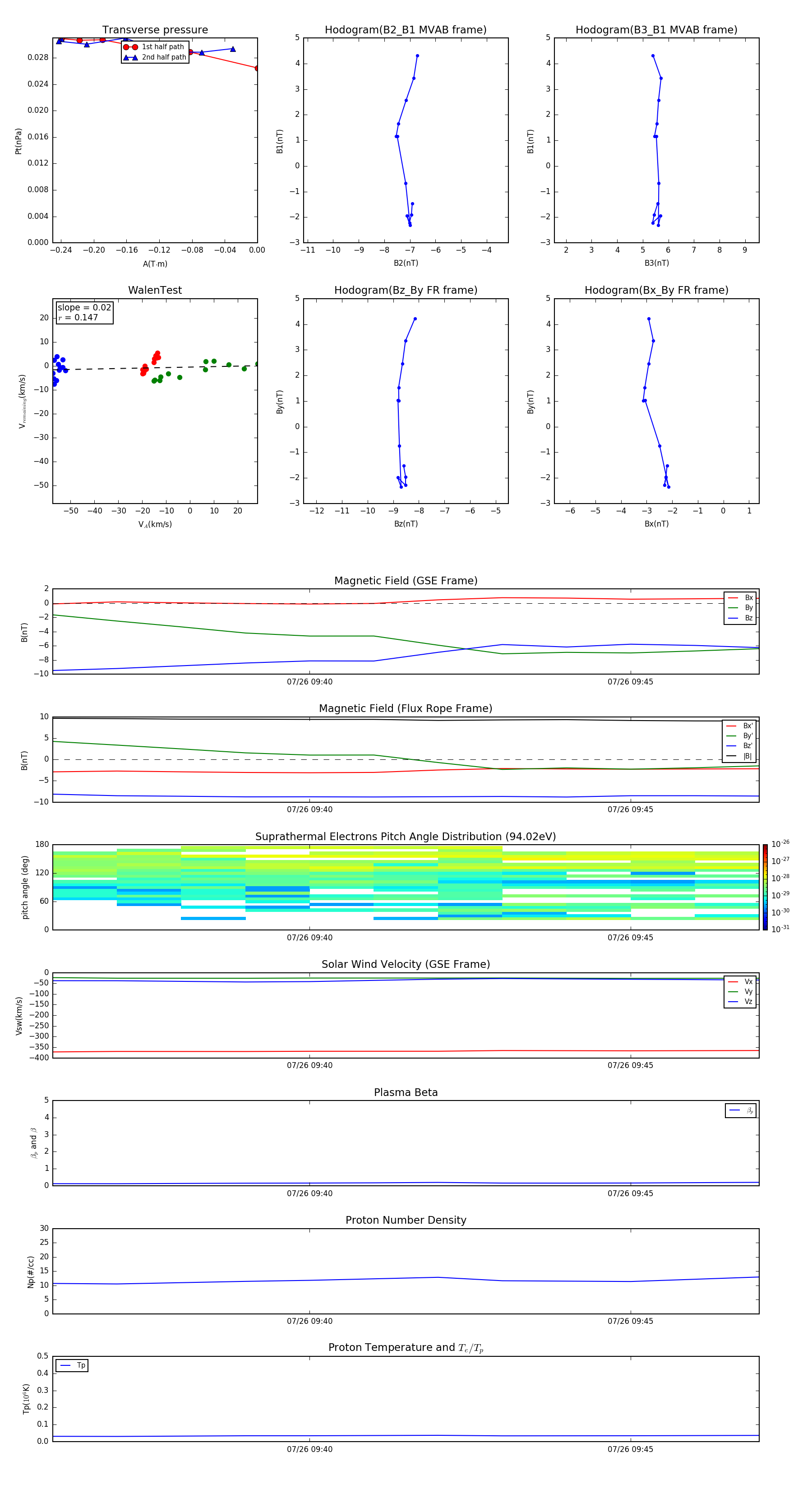The image size is (812, 1489).
Task: Click the "Np(#/cc)" y-axis label
Action: (x=31, y=1272)
